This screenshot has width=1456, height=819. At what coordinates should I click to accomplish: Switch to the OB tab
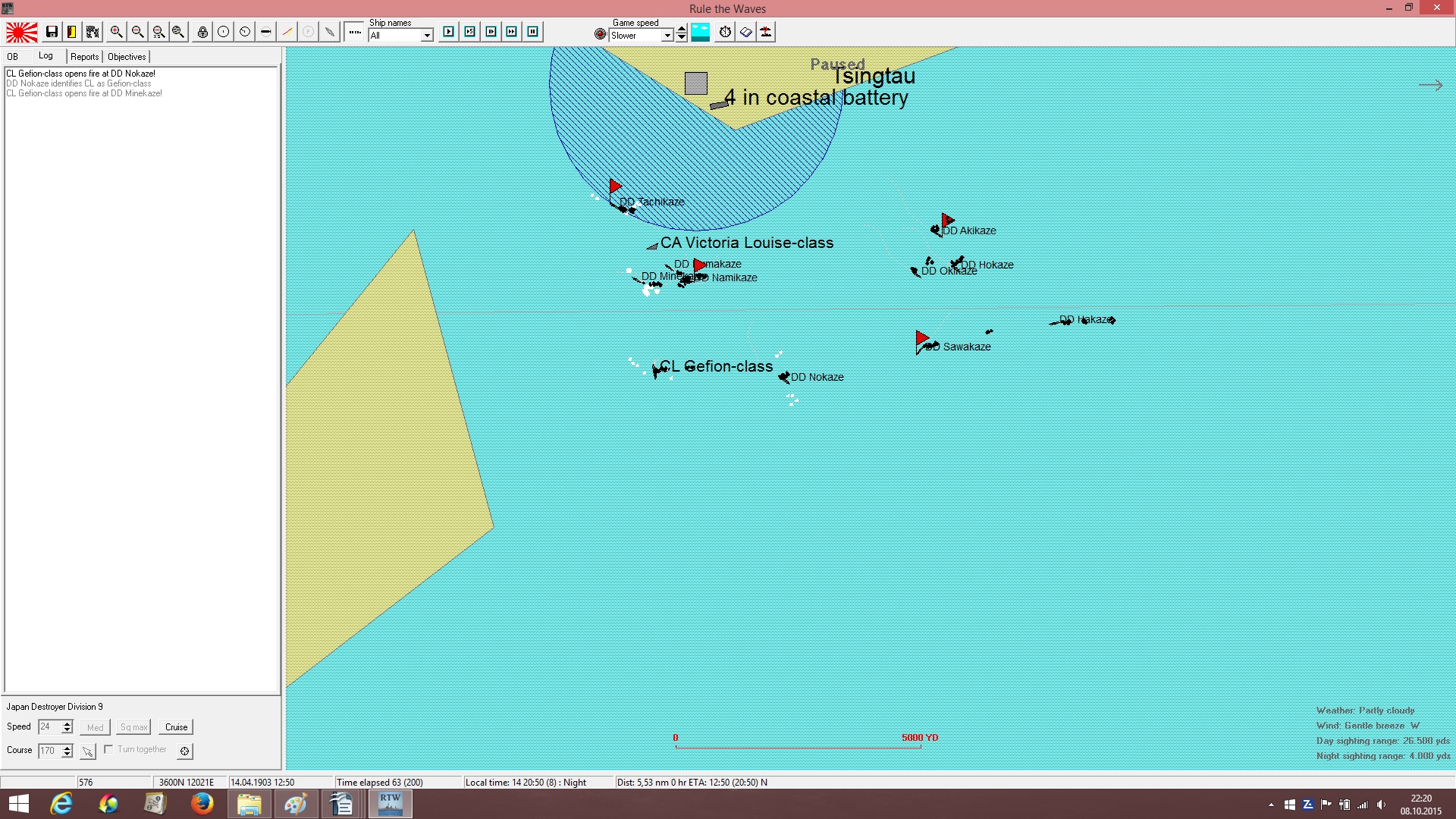pyautogui.click(x=13, y=57)
